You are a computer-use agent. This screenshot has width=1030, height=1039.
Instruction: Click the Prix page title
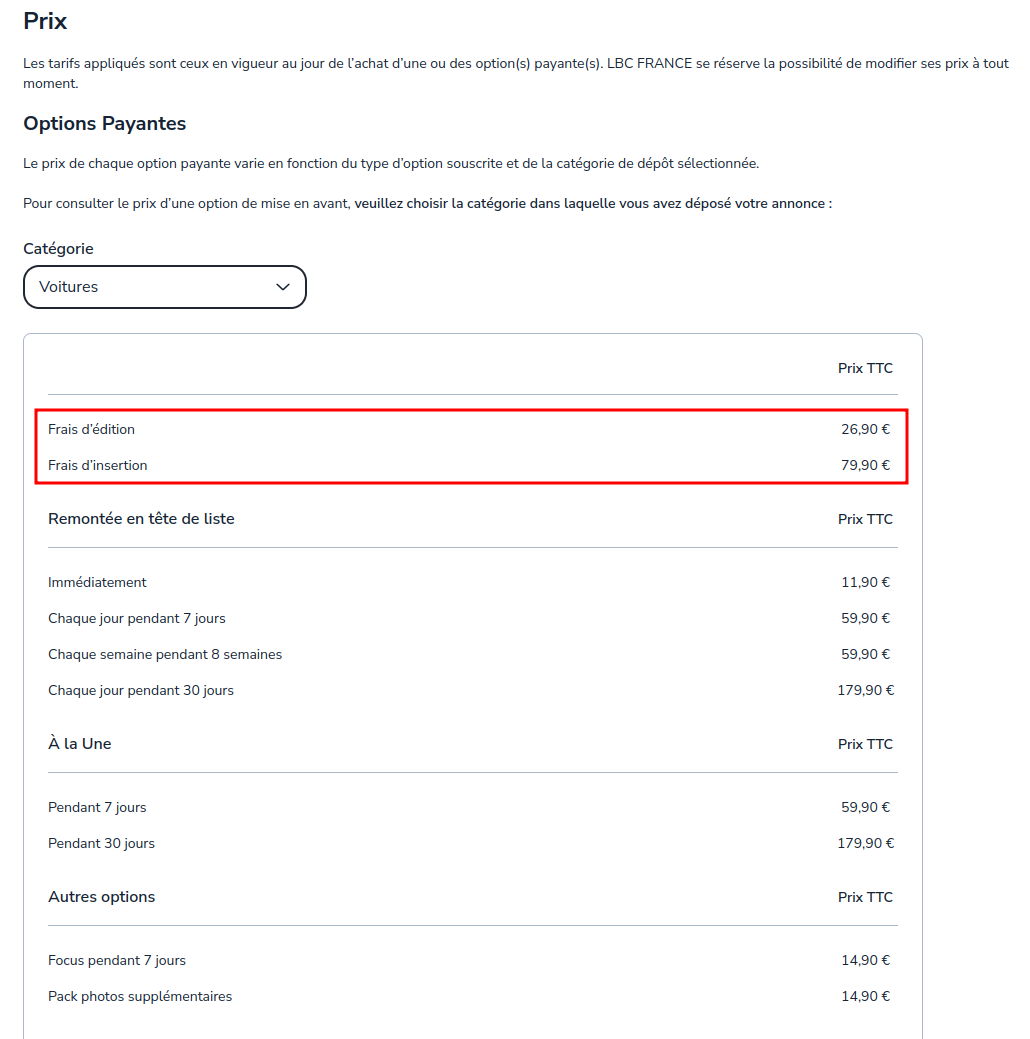point(45,21)
